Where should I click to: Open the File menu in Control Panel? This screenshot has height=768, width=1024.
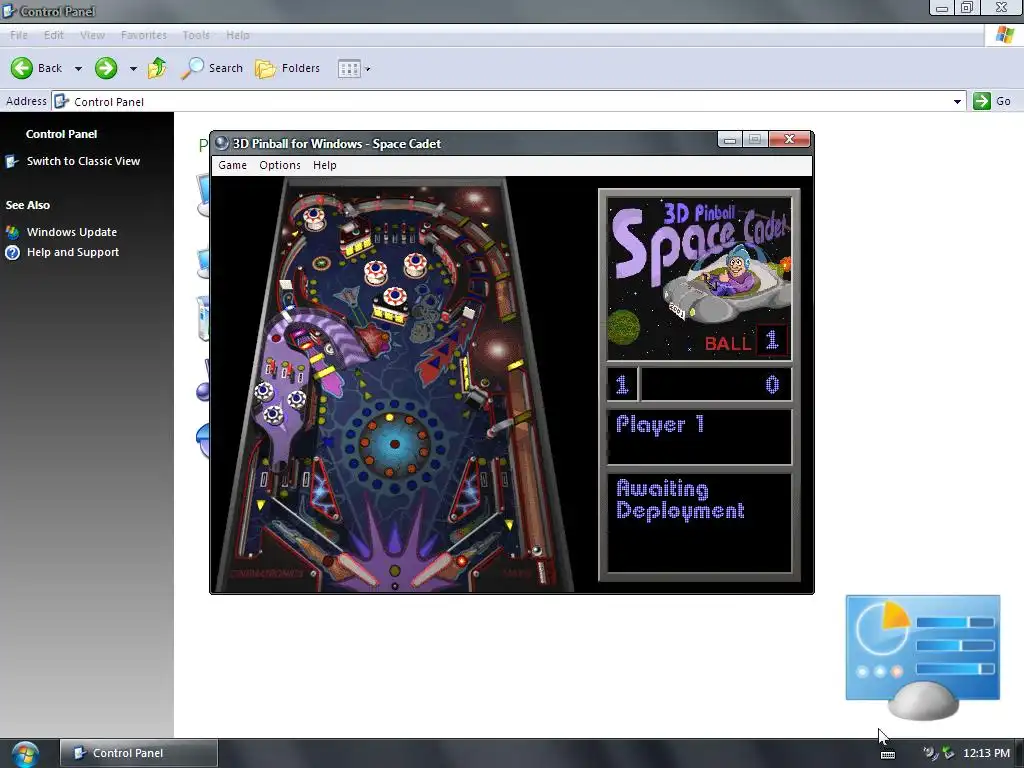19,35
